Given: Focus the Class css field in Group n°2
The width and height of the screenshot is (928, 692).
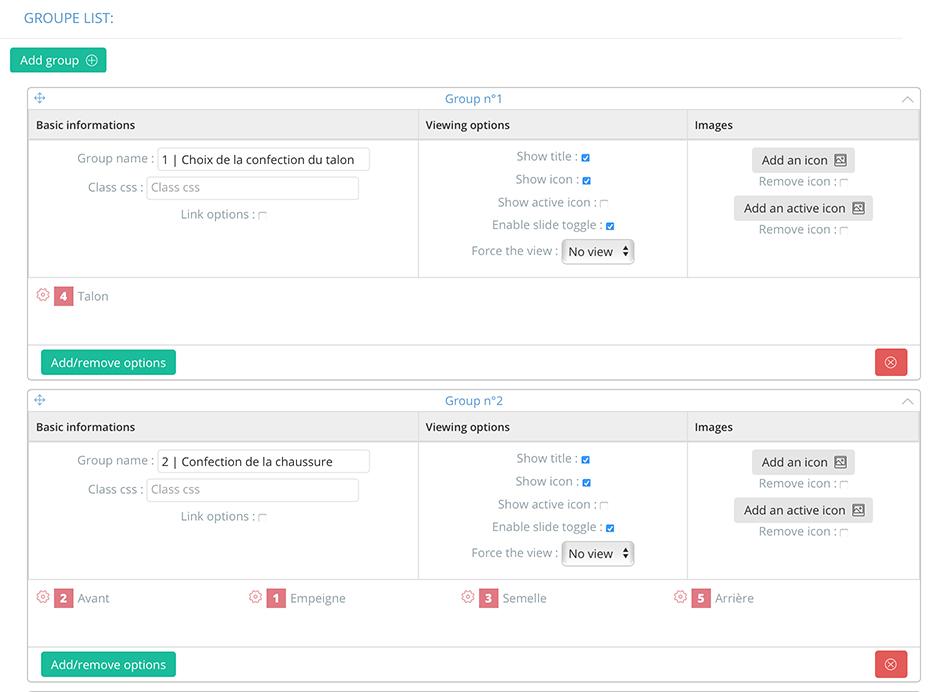Looking at the screenshot, I should click(x=252, y=490).
